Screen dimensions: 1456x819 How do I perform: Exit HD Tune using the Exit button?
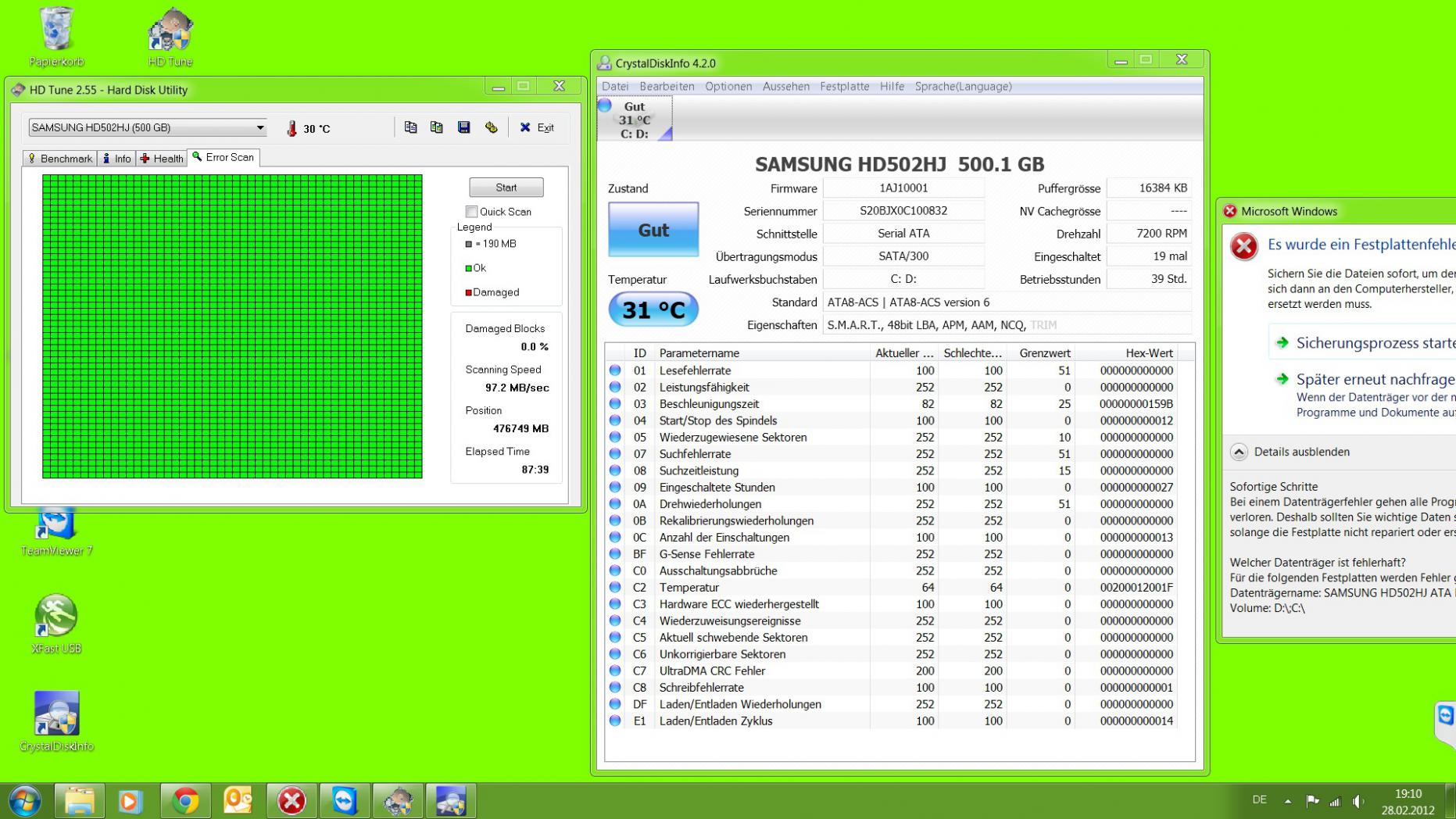click(537, 127)
